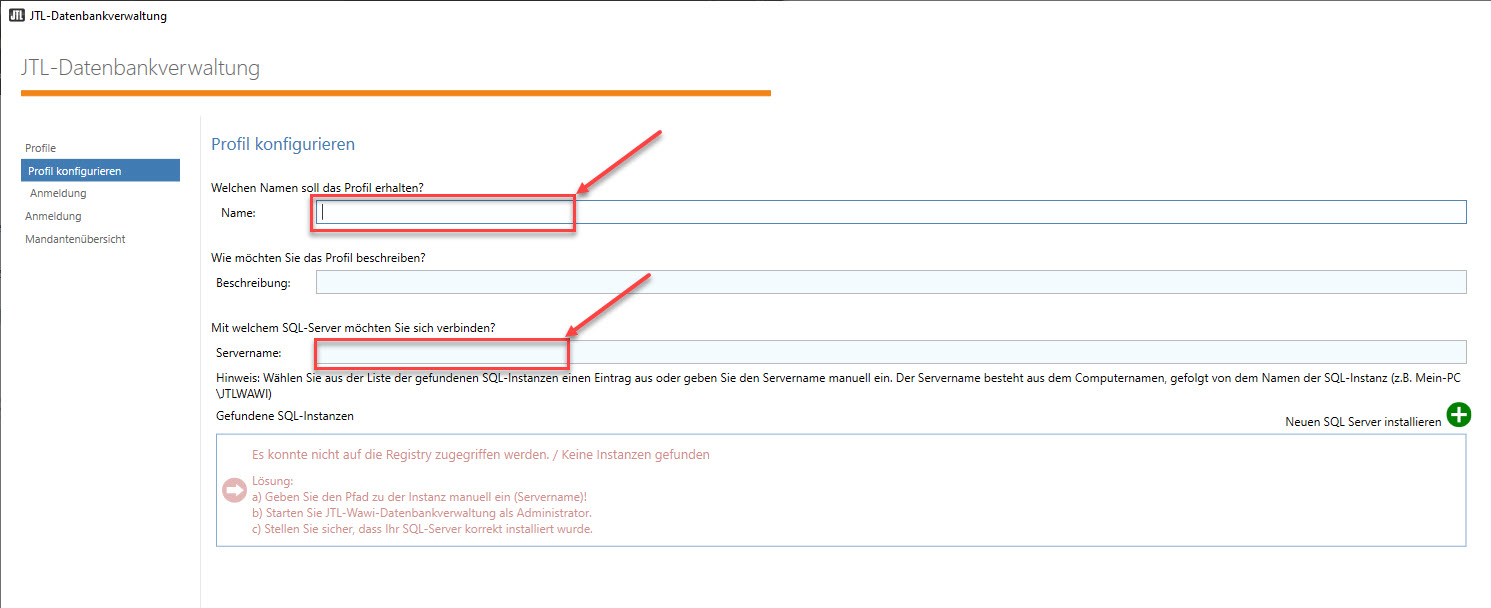Open Mandantenübersicht in sidebar

click(x=75, y=239)
